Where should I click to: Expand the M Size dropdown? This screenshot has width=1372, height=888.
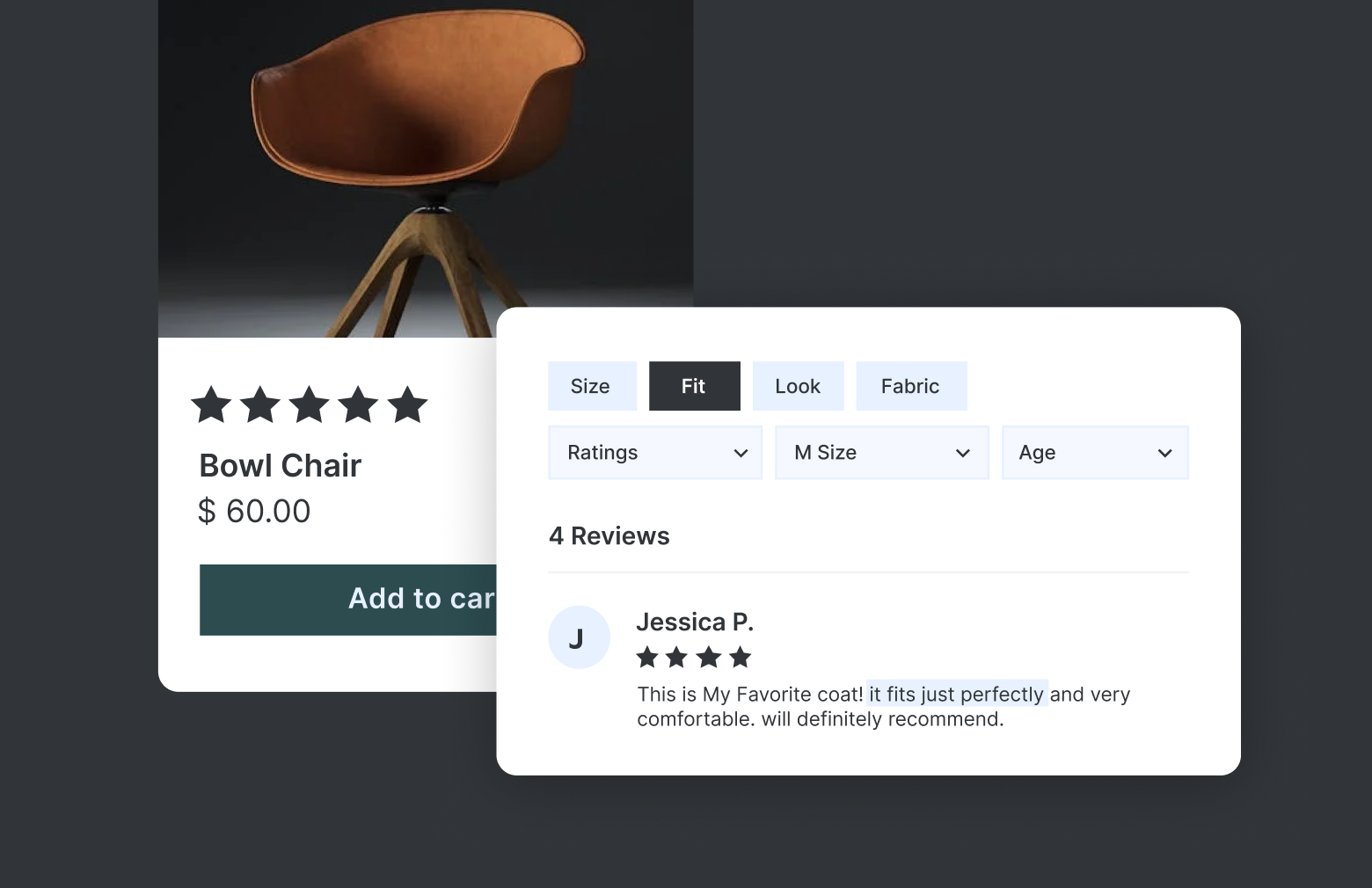(x=881, y=453)
